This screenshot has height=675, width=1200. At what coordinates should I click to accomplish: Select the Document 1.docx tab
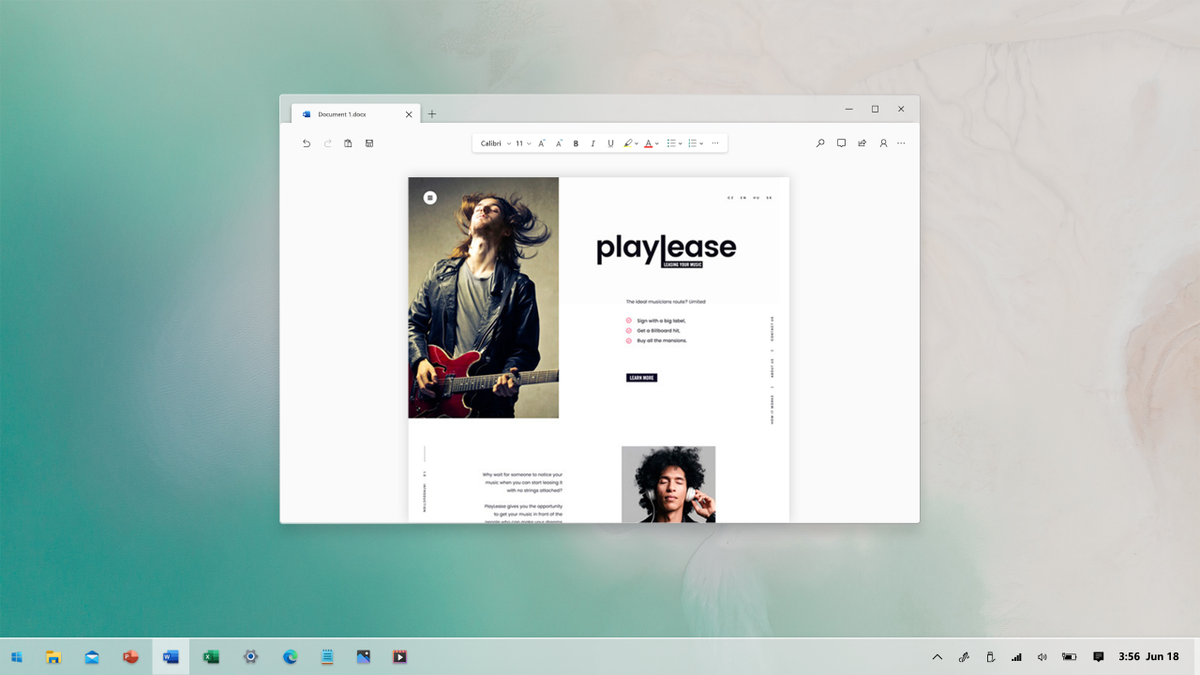354,114
